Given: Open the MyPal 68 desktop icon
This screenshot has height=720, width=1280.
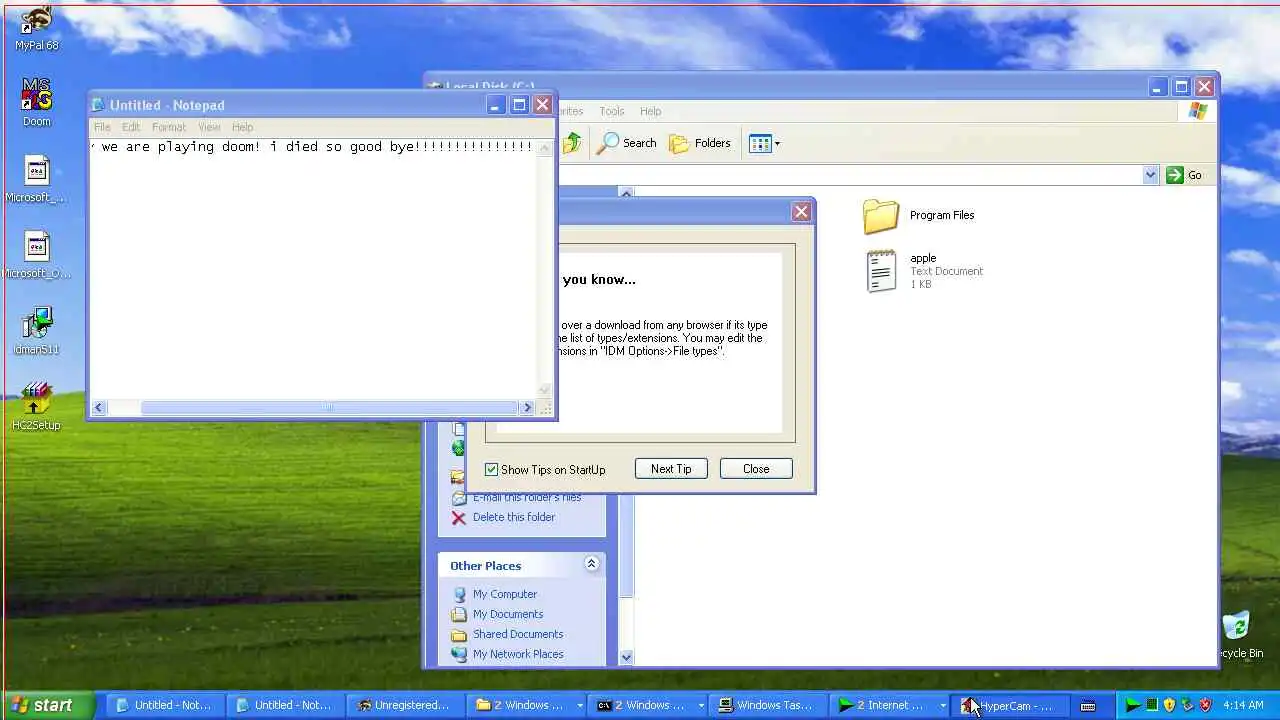Looking at the screenshot, I should point(36,27).
